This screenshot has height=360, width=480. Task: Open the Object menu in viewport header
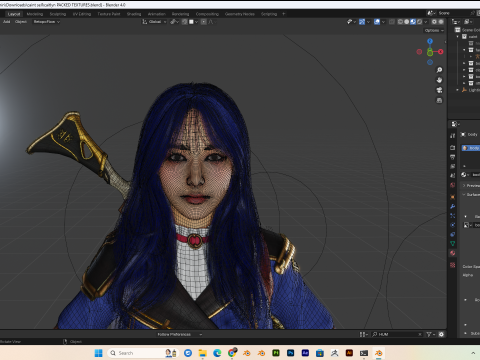(21, 22)
